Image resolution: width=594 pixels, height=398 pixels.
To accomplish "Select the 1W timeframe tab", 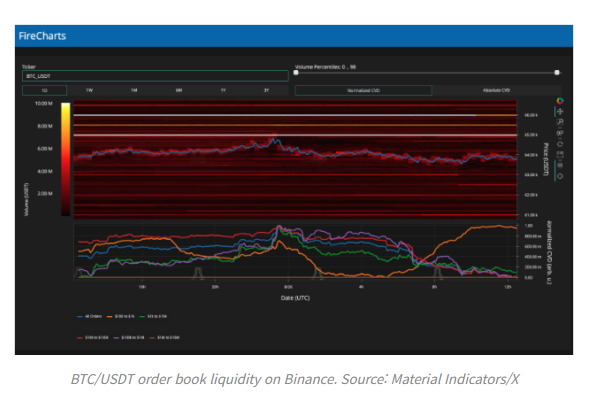I will point(89,91).
